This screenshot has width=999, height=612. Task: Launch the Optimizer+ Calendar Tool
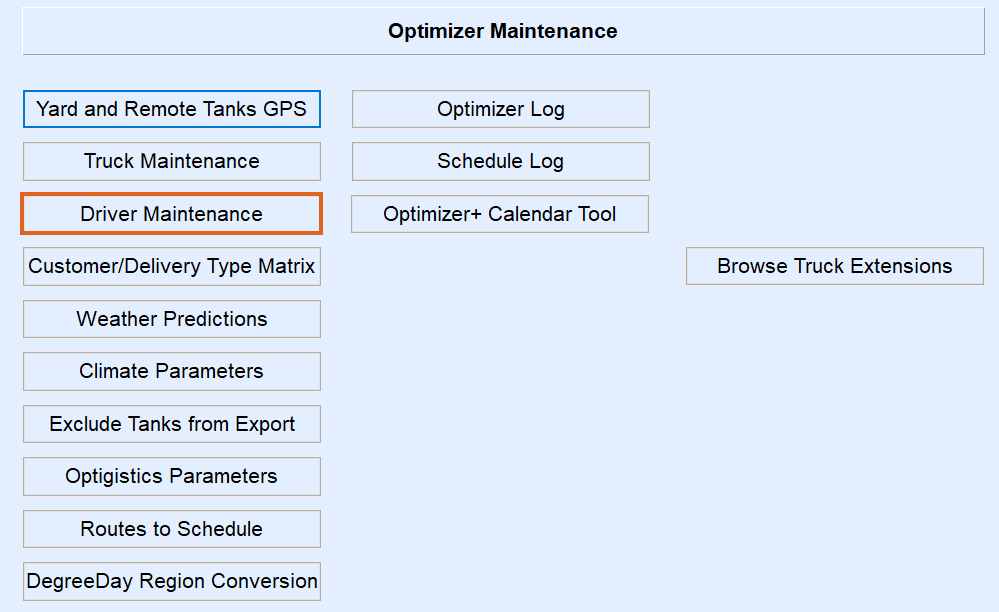pos(500,214)
